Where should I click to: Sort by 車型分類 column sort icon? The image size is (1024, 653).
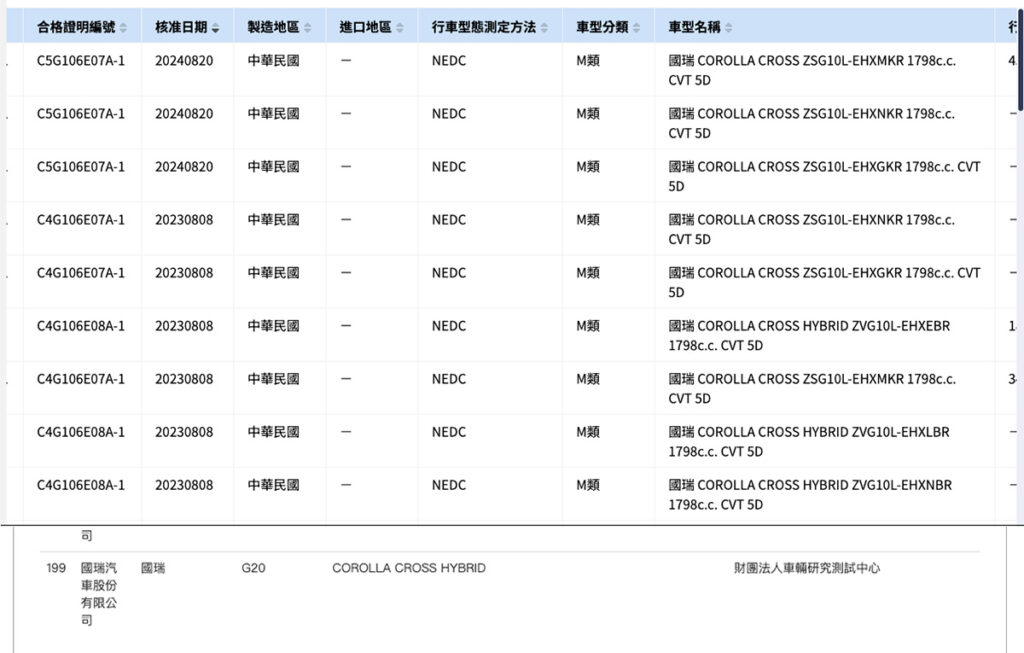tap(636, 27)
